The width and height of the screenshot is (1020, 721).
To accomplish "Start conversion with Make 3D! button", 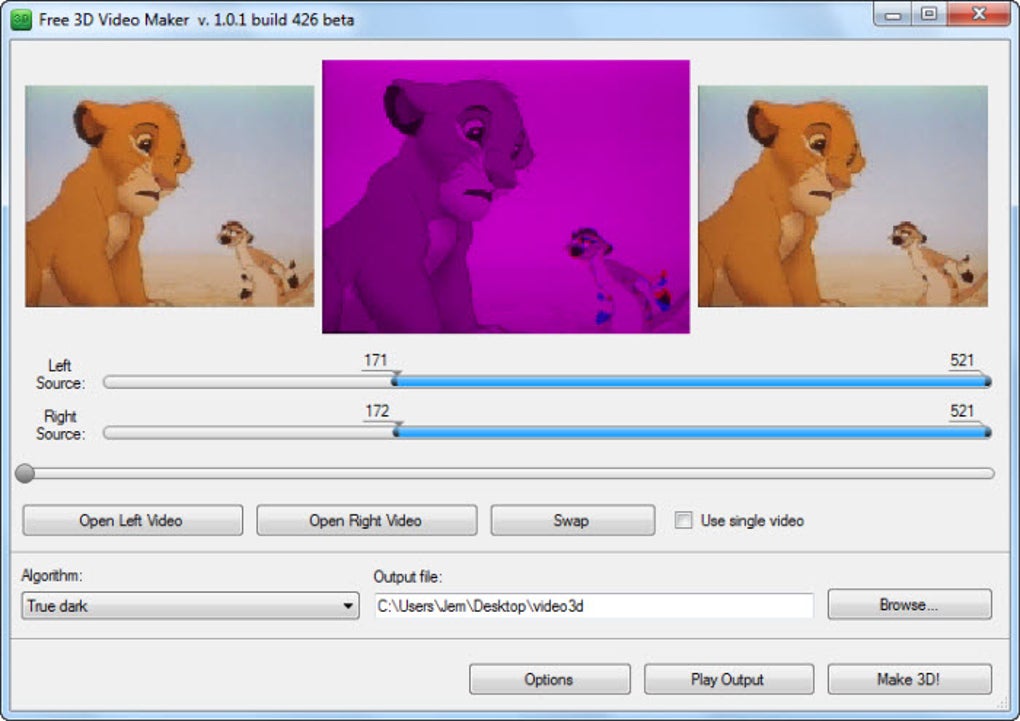I will tap(909, 679).
